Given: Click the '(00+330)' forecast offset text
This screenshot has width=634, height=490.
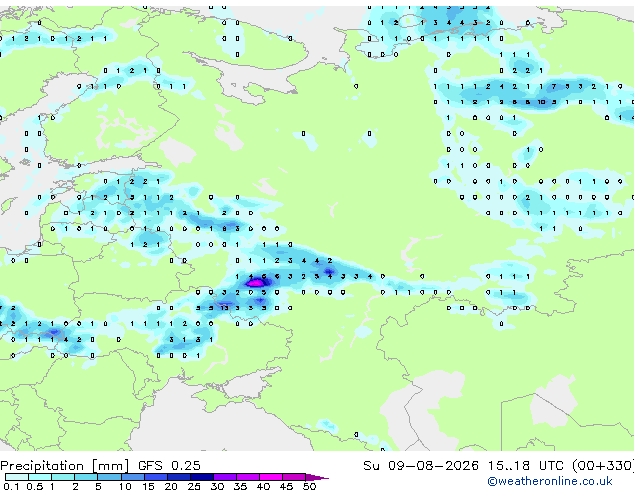Looking at the screenshot, I should pyautogui.click(x=602, y=466).
